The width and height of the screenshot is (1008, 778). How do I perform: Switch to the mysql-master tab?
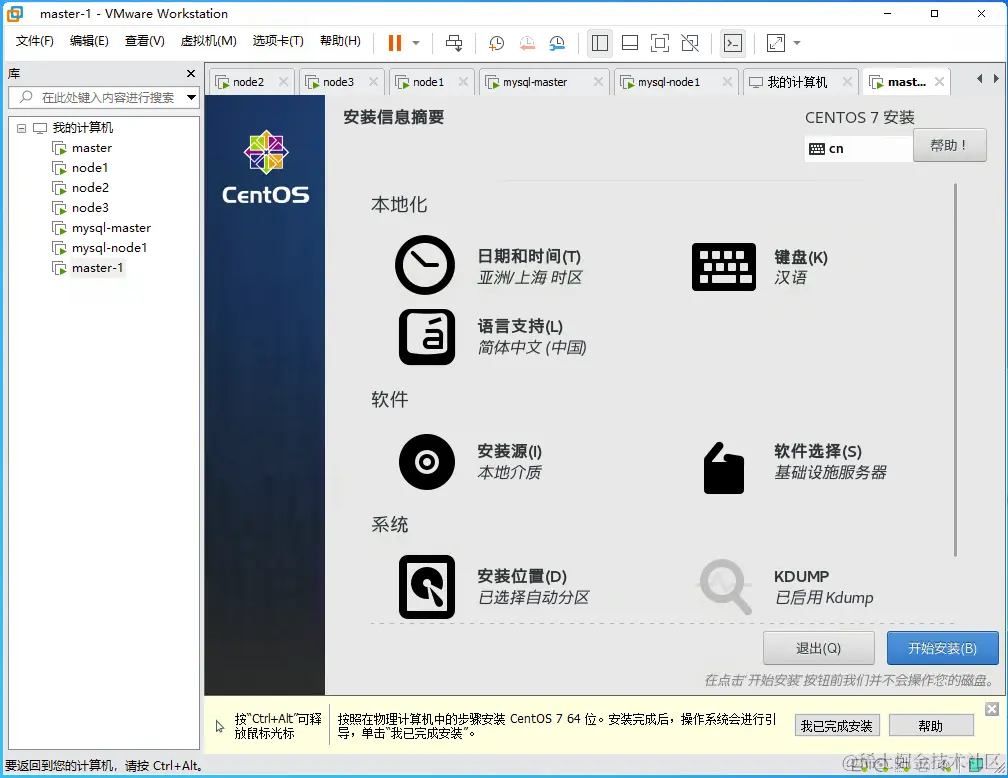coord(535,82)
